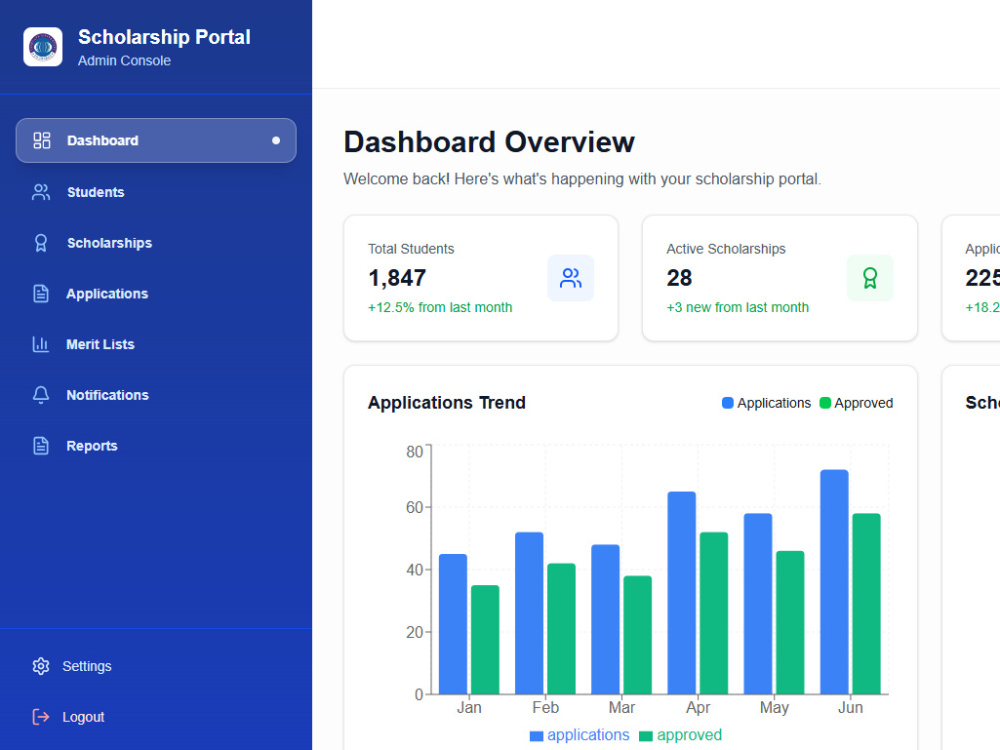Click the Students people icon in sidebar
The image size is (1000, 750).
(x=41, y=192)
